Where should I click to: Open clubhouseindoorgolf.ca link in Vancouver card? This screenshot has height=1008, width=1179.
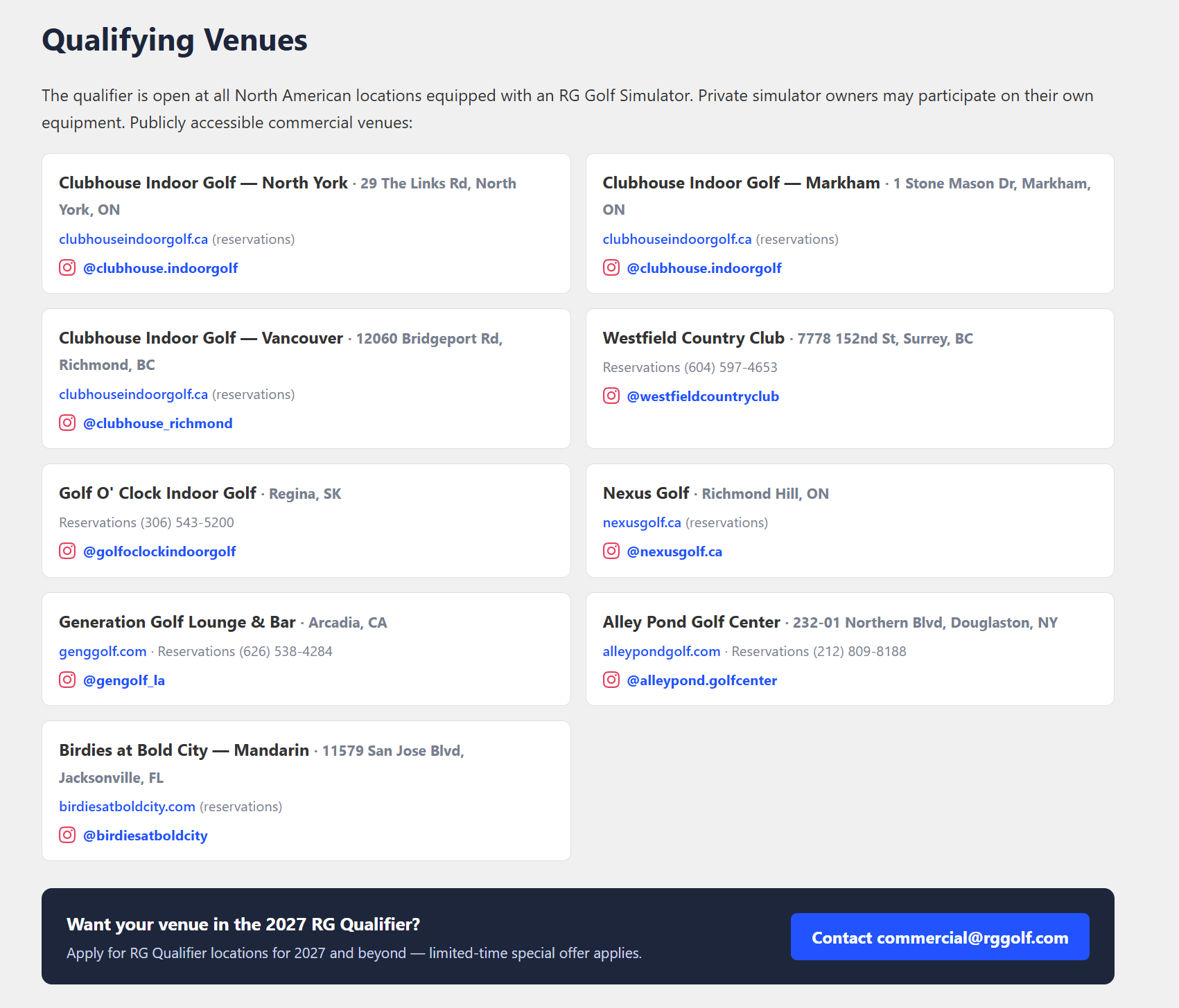tap(133, 394)
